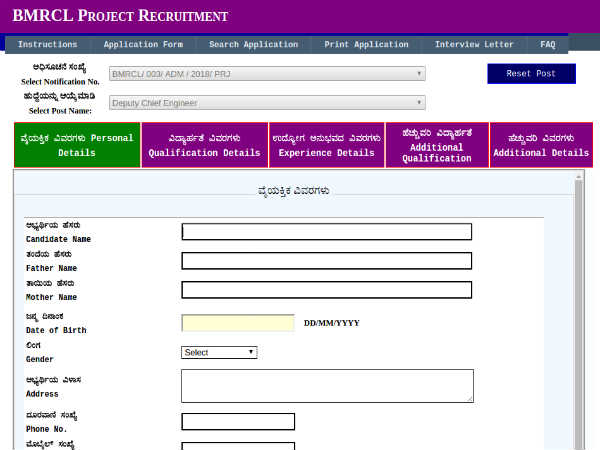Focus the Father Name input field
Image resolution: width=600 pixels, height=450 pixels.
327,261
